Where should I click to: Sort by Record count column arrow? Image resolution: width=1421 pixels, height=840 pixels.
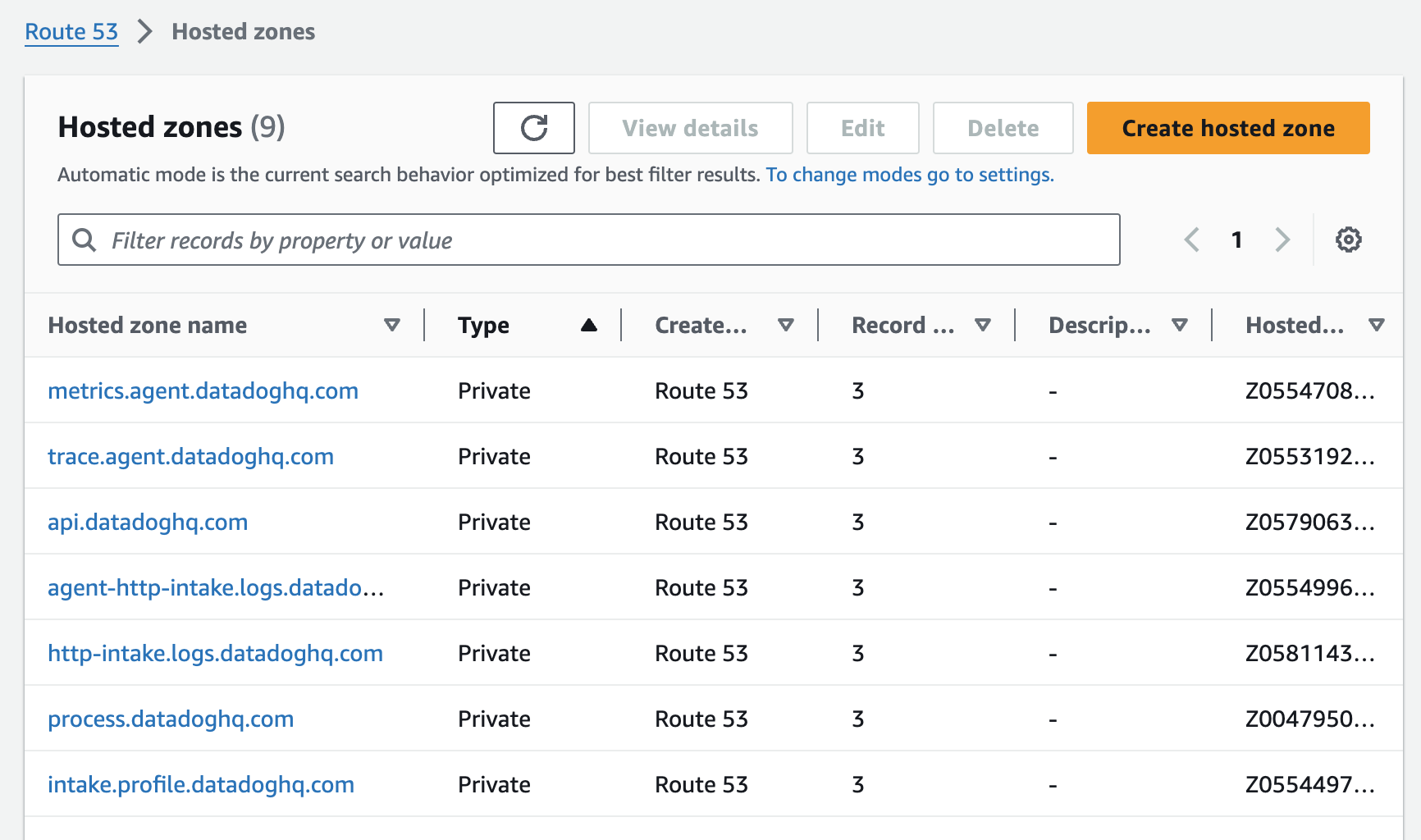[983, 326]
